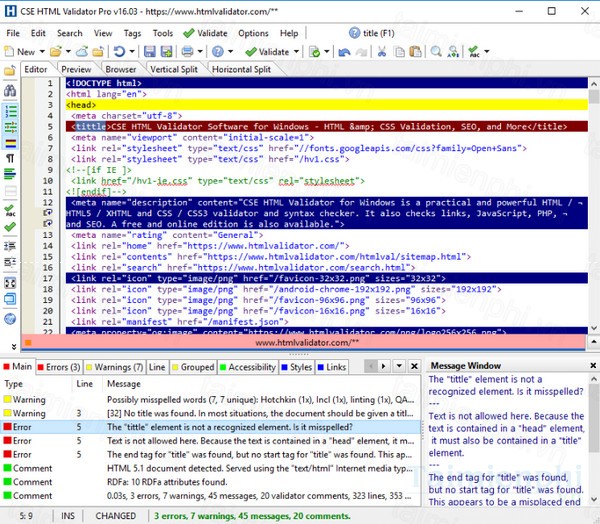Switch to the Vertical Split tab
The width and height of the screenshot is (600, 524).
click(174, 69)
